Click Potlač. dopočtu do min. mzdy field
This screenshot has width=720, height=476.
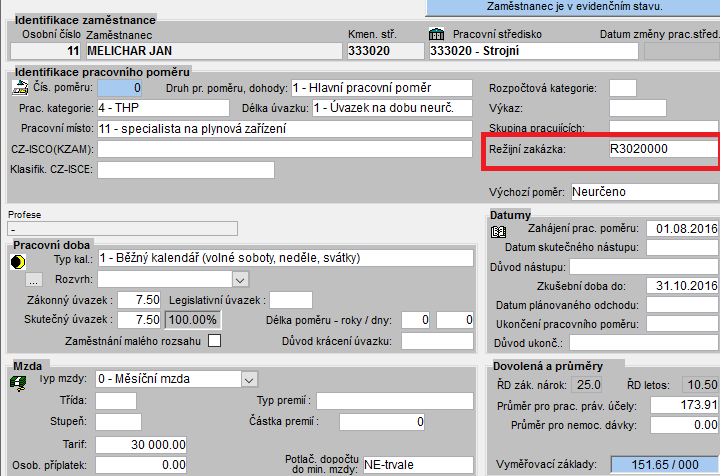418,465
